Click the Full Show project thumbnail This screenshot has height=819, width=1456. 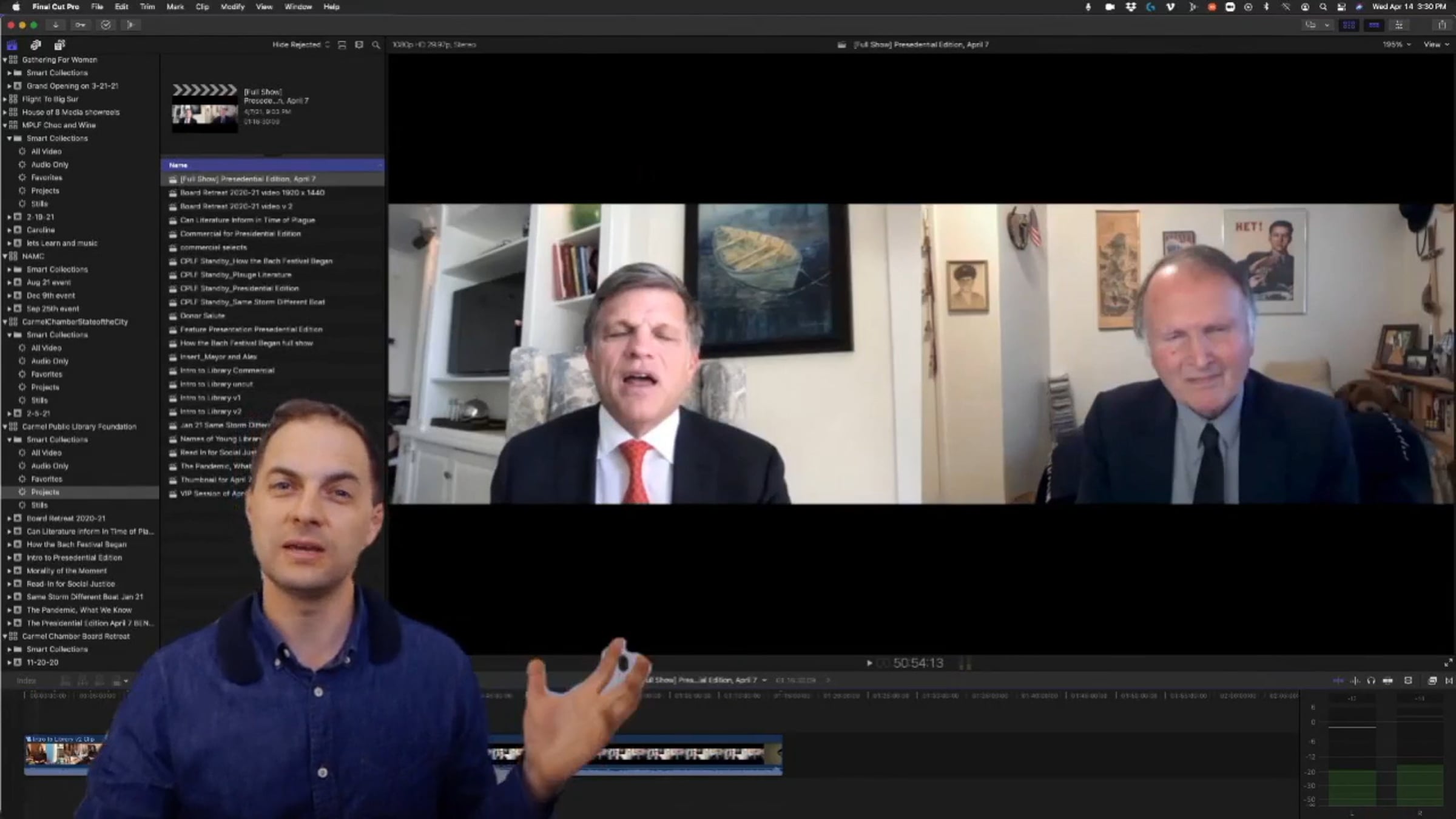pyautogui.click(x=204, y=109)
